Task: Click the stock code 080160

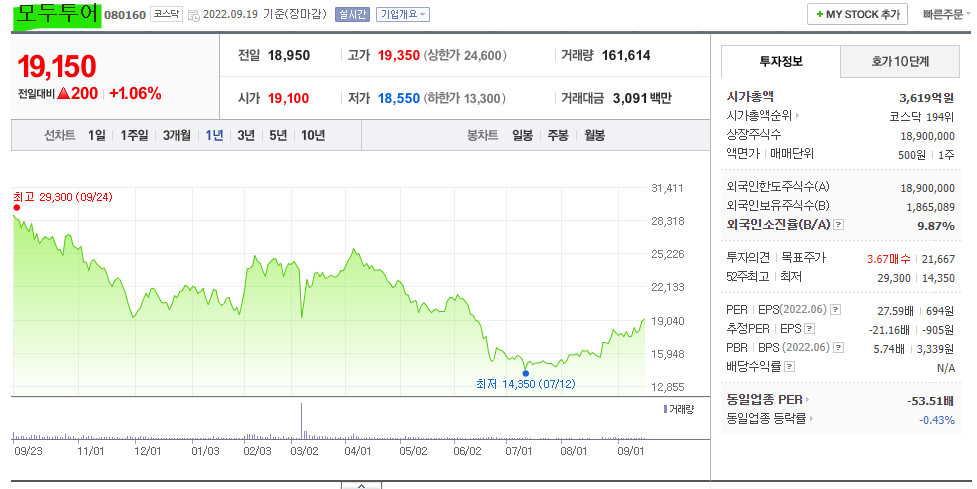Action: tap(125, 15)
